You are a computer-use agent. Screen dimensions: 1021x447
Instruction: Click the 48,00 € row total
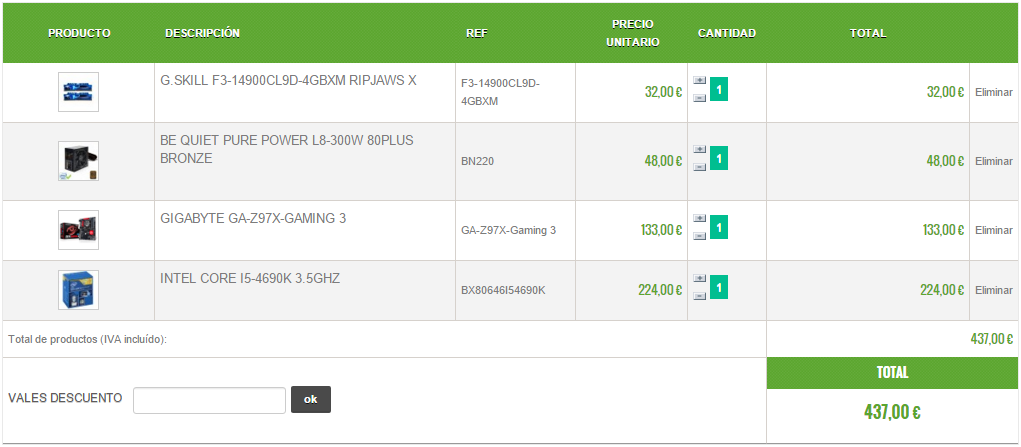(945, 161)
